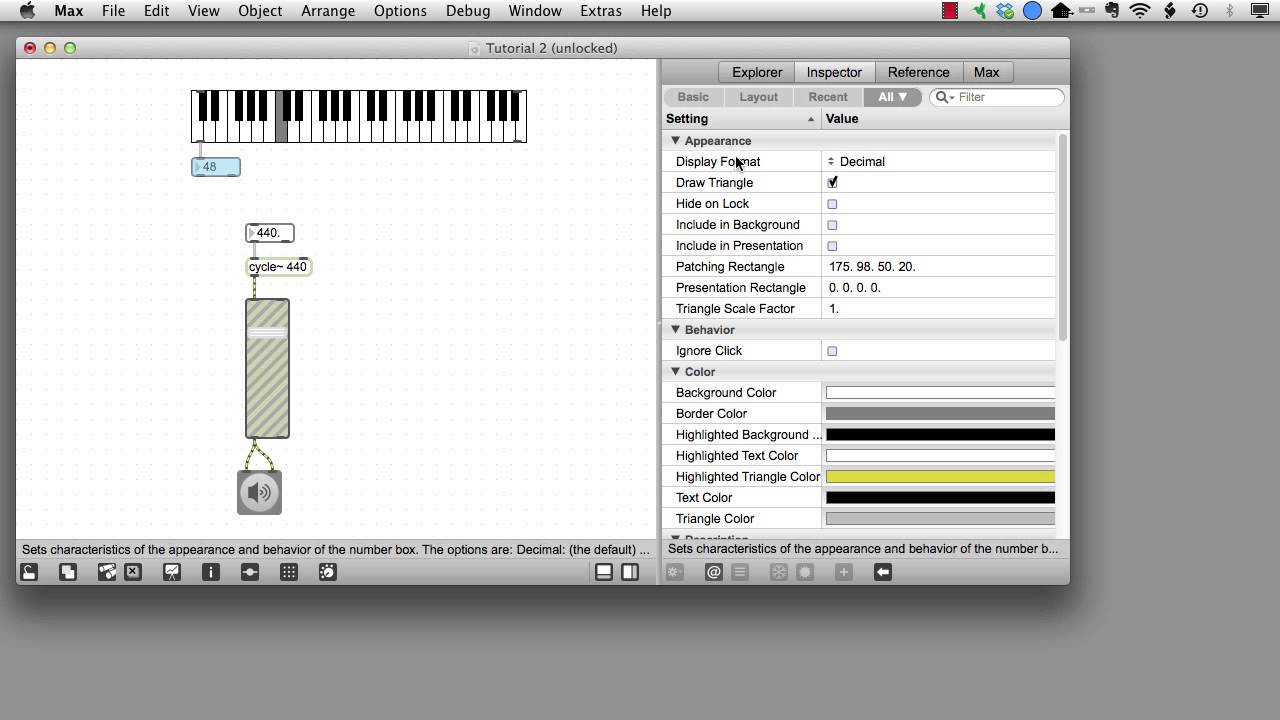
Task: Click the sun-shaped unfreeze icon in inspector
Action: (x=805, y=572)
